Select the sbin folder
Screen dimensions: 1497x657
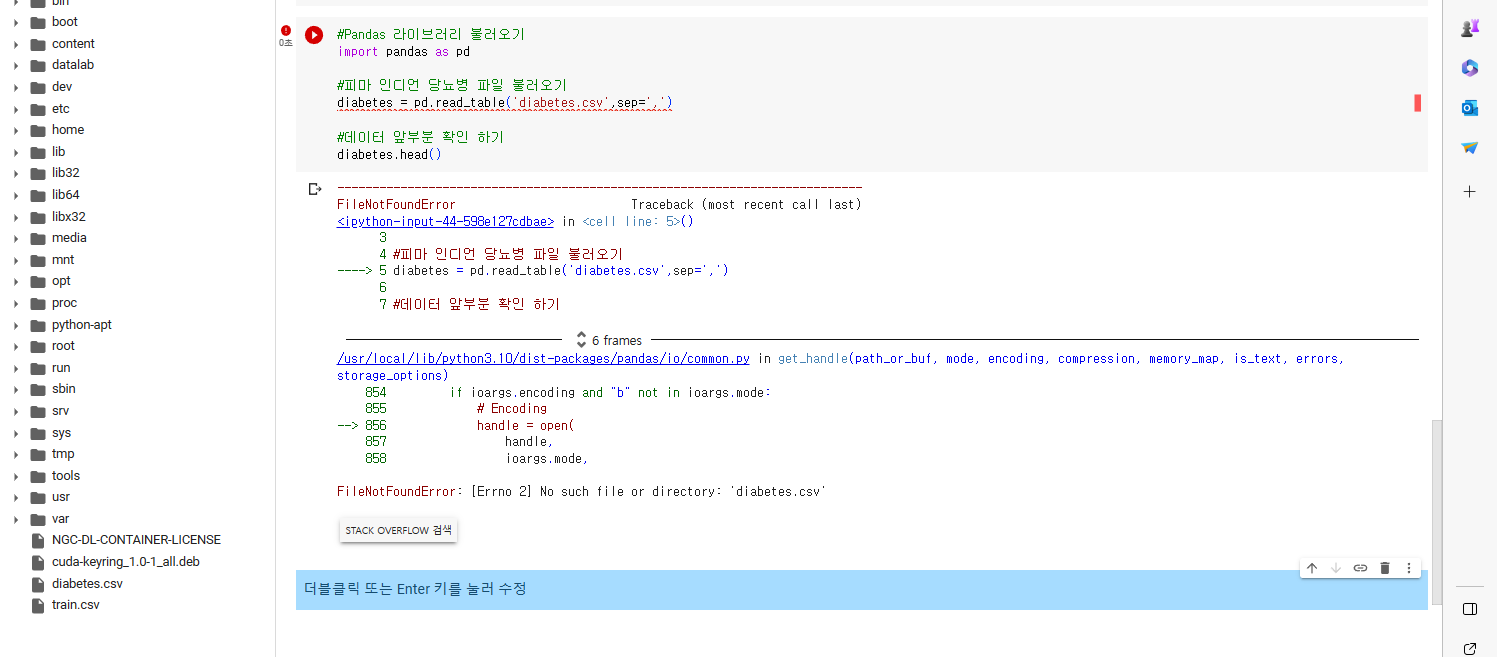tap(63, 389)
